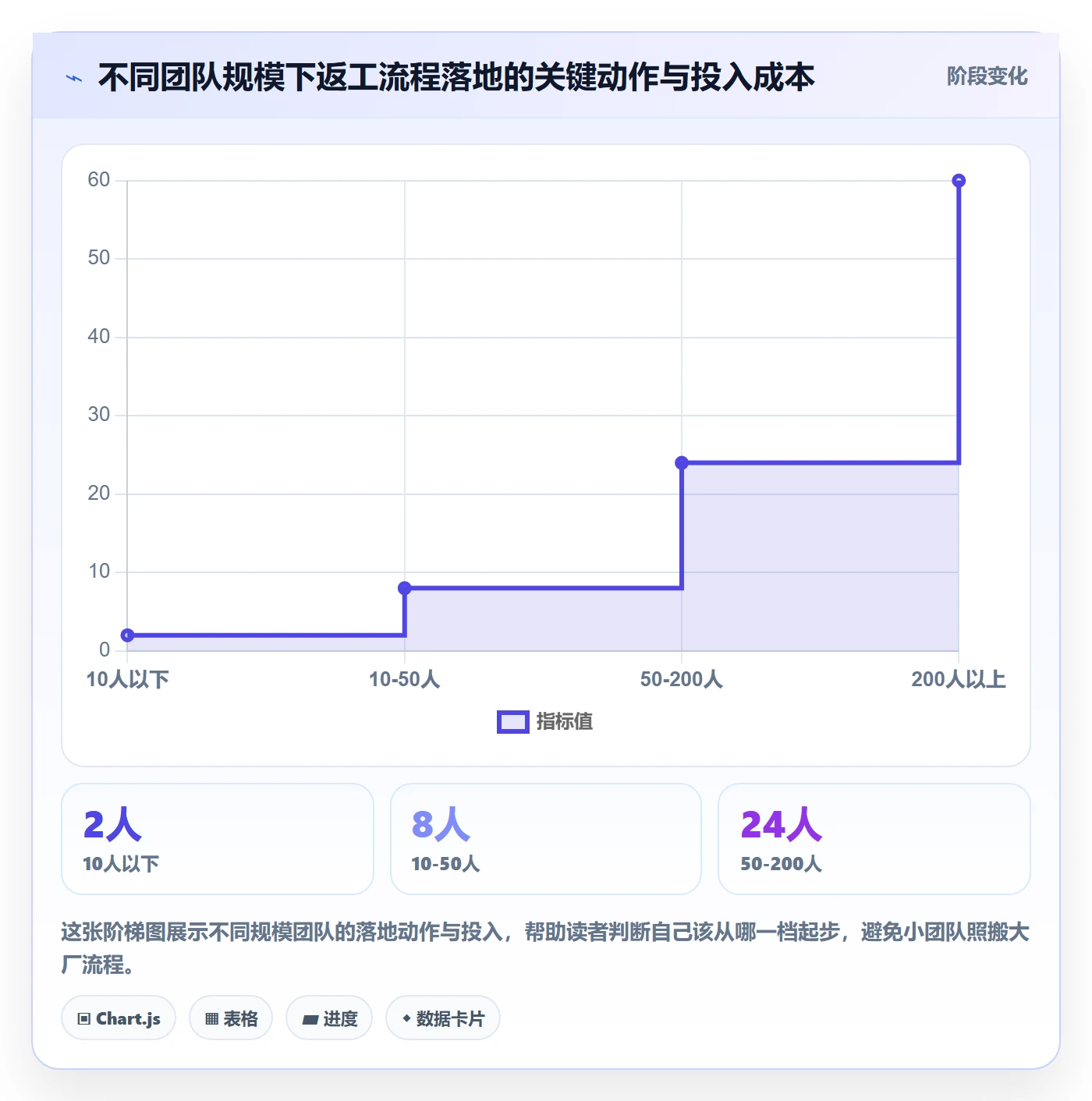Select the 表格 tag chip
Screen dimensions: 1092x1101
(x=231, y=1018)
